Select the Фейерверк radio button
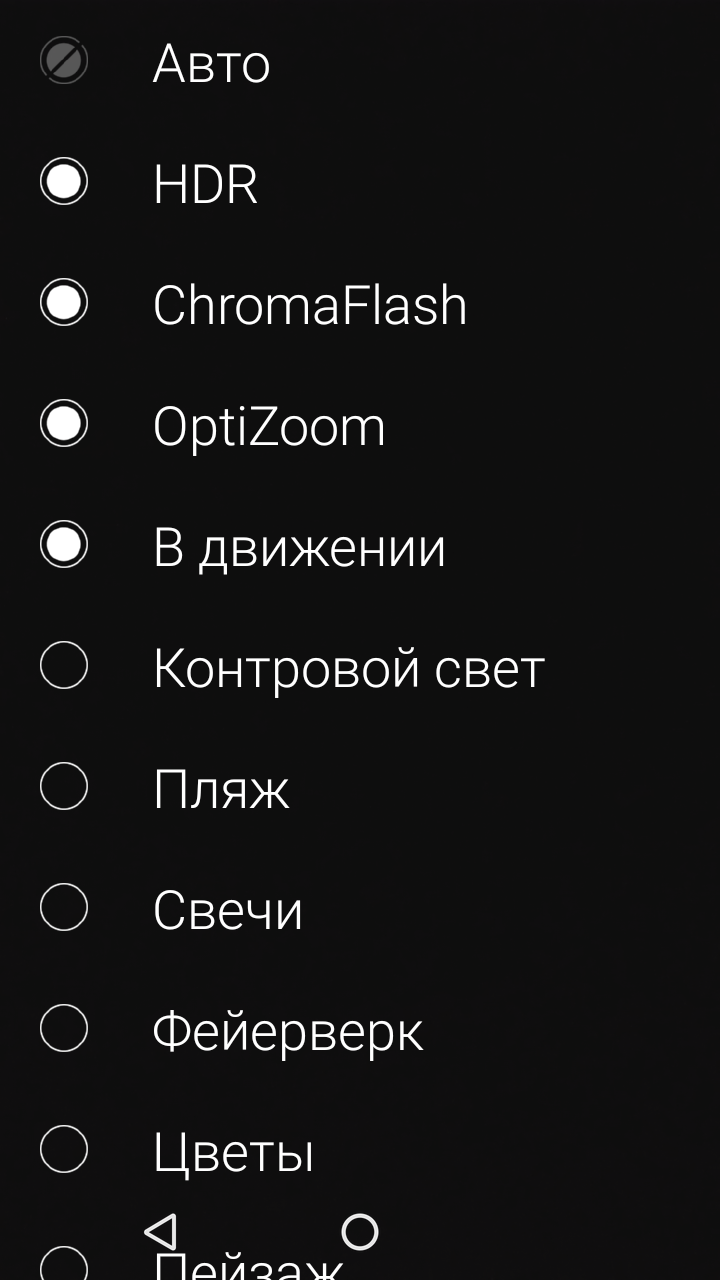Screen dimensions: 720x1280 64,1029
